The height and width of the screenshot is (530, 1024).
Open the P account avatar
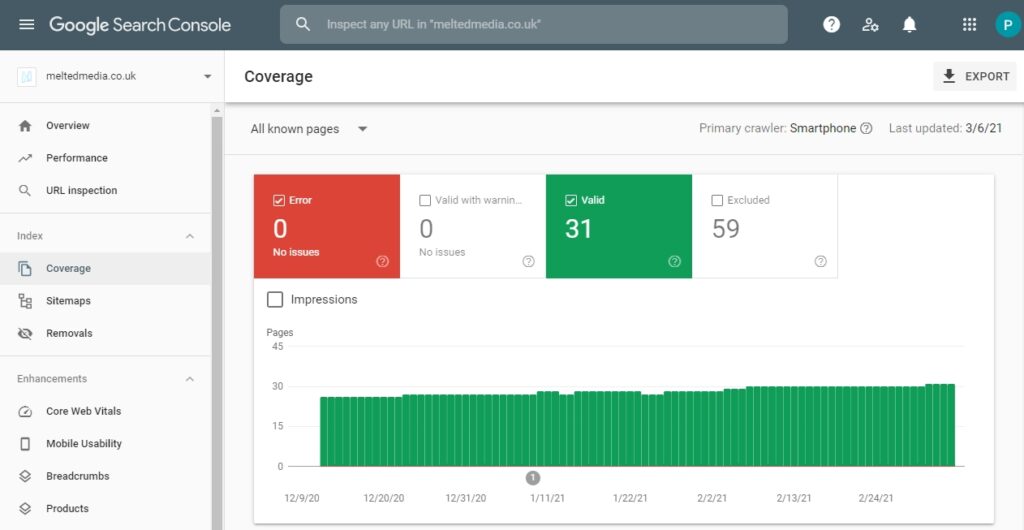[x=1008, y=25]
